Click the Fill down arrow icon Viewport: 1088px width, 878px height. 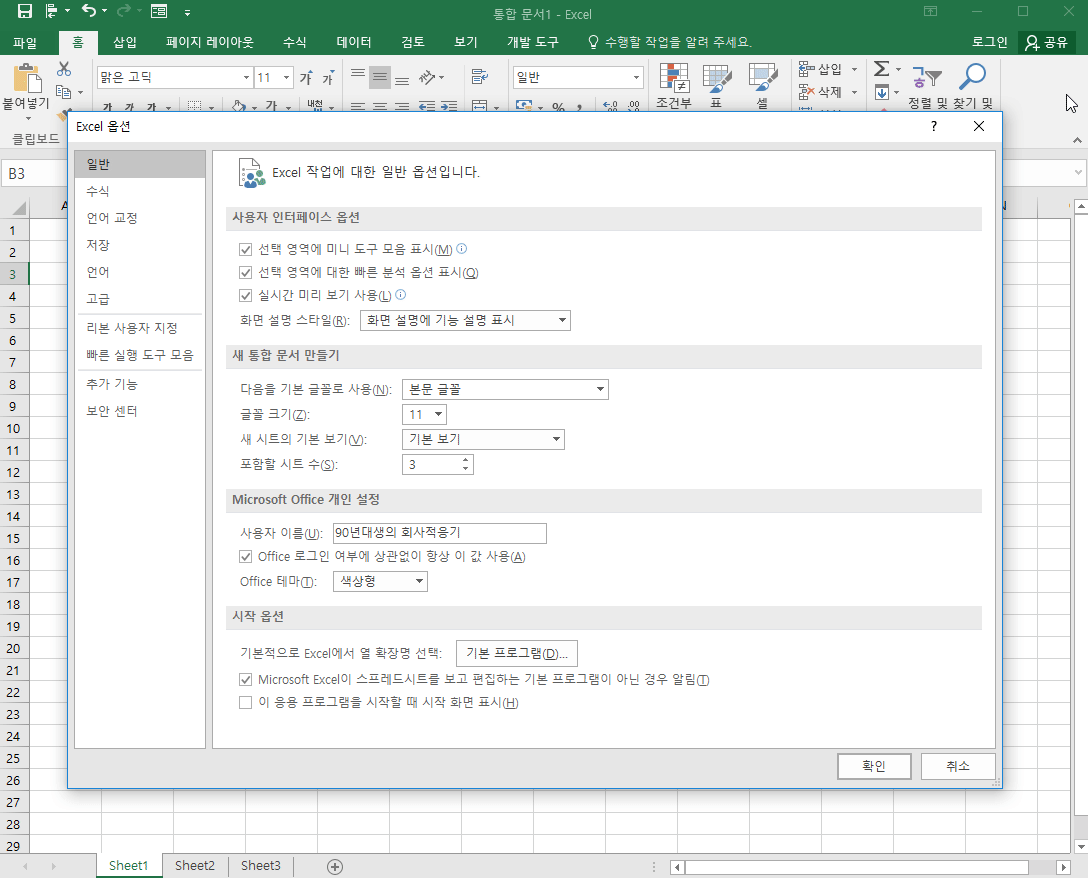(x=882, y=92)
